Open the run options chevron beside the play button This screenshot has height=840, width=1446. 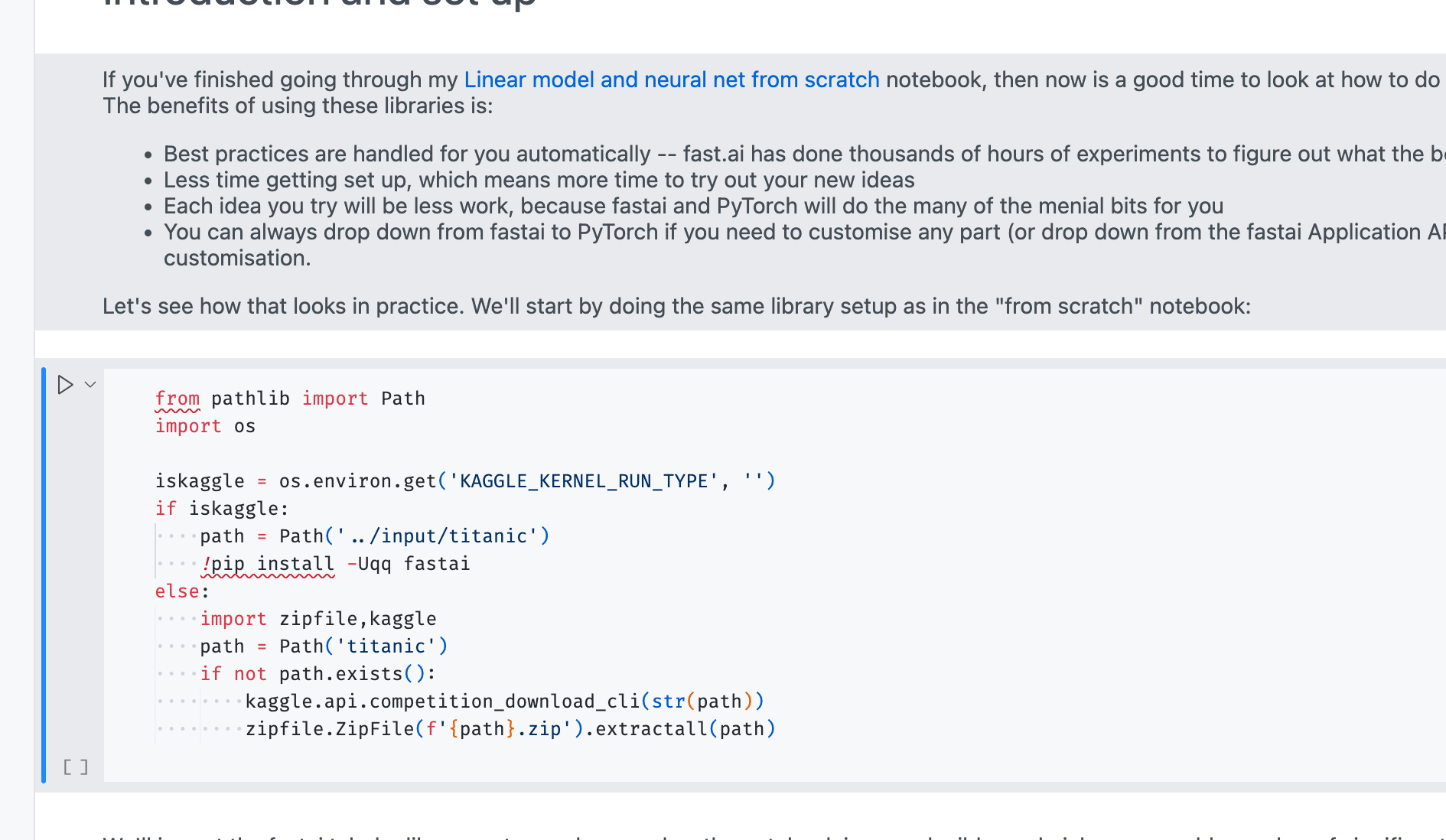pyautogui.click(x=90, y=385)
